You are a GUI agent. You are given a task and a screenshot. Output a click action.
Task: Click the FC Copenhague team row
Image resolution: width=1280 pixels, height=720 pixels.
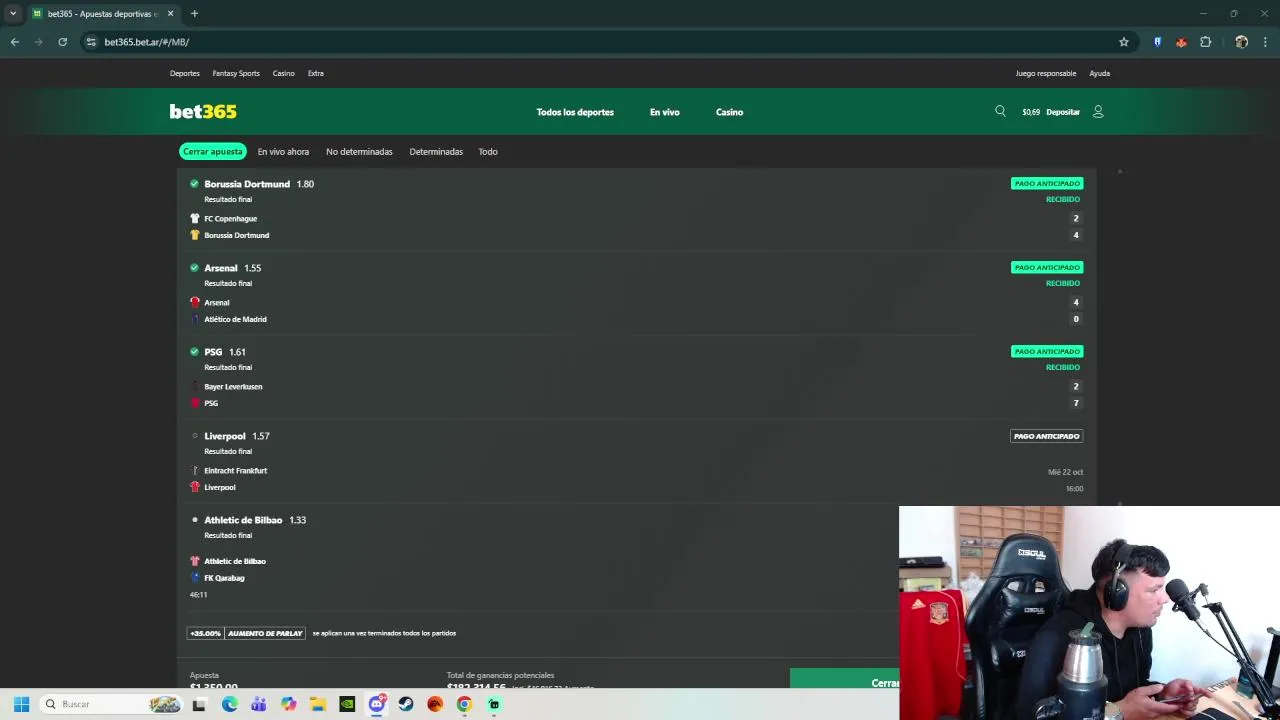click(636, 218)
